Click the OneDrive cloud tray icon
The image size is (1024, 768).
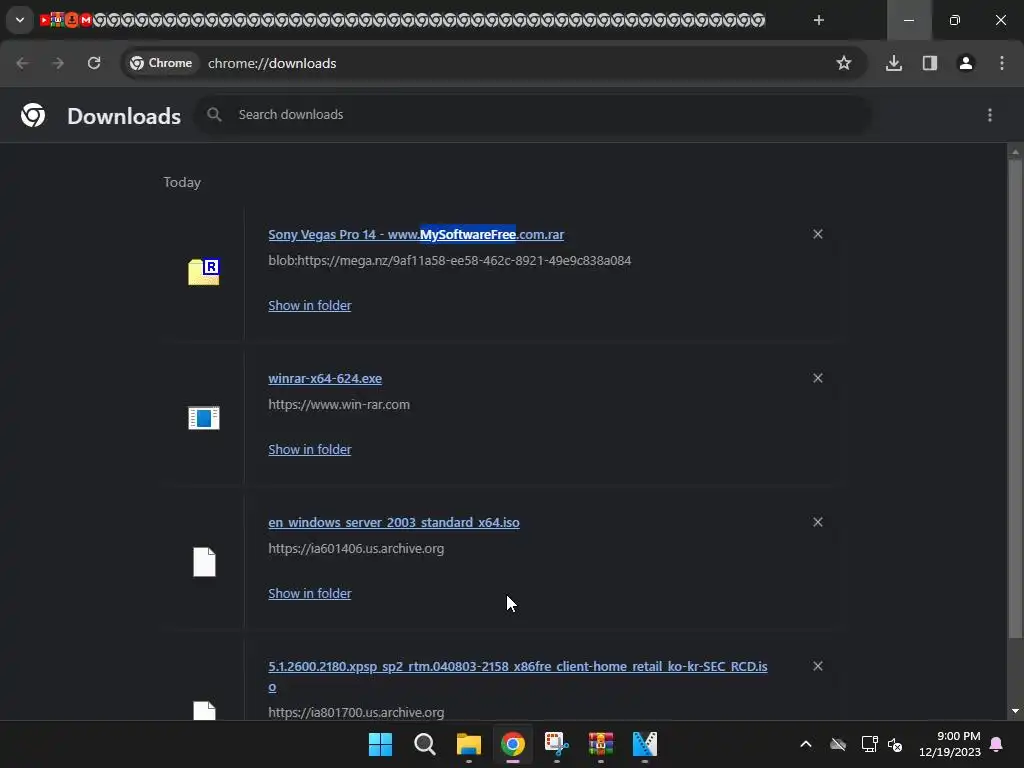(838, 744)
